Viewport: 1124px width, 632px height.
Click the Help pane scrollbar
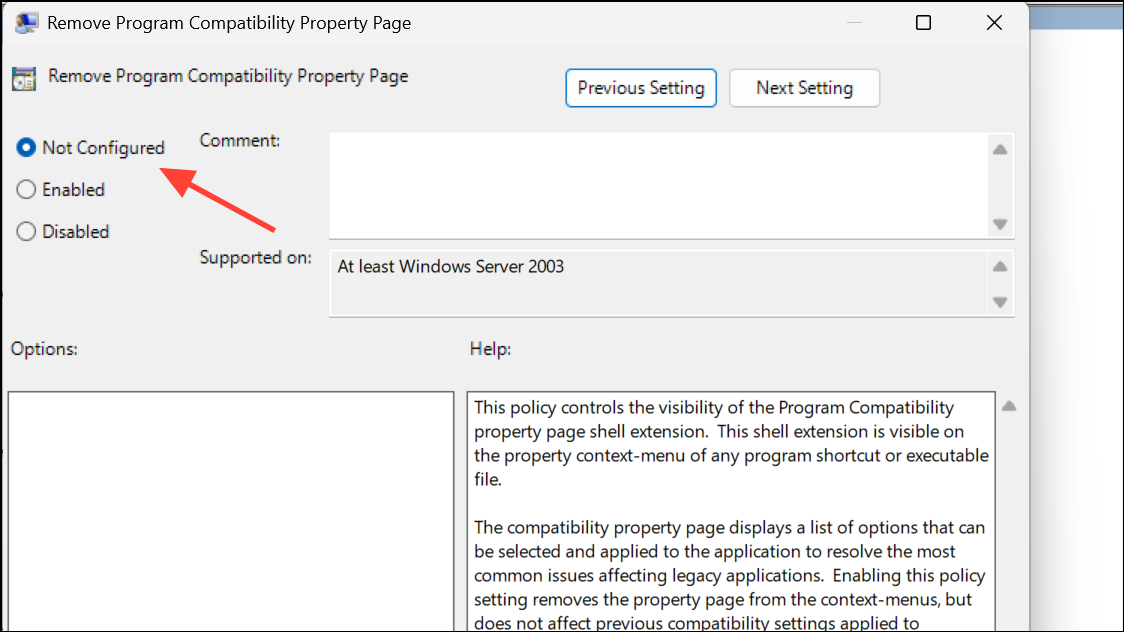pos(1009,500)
